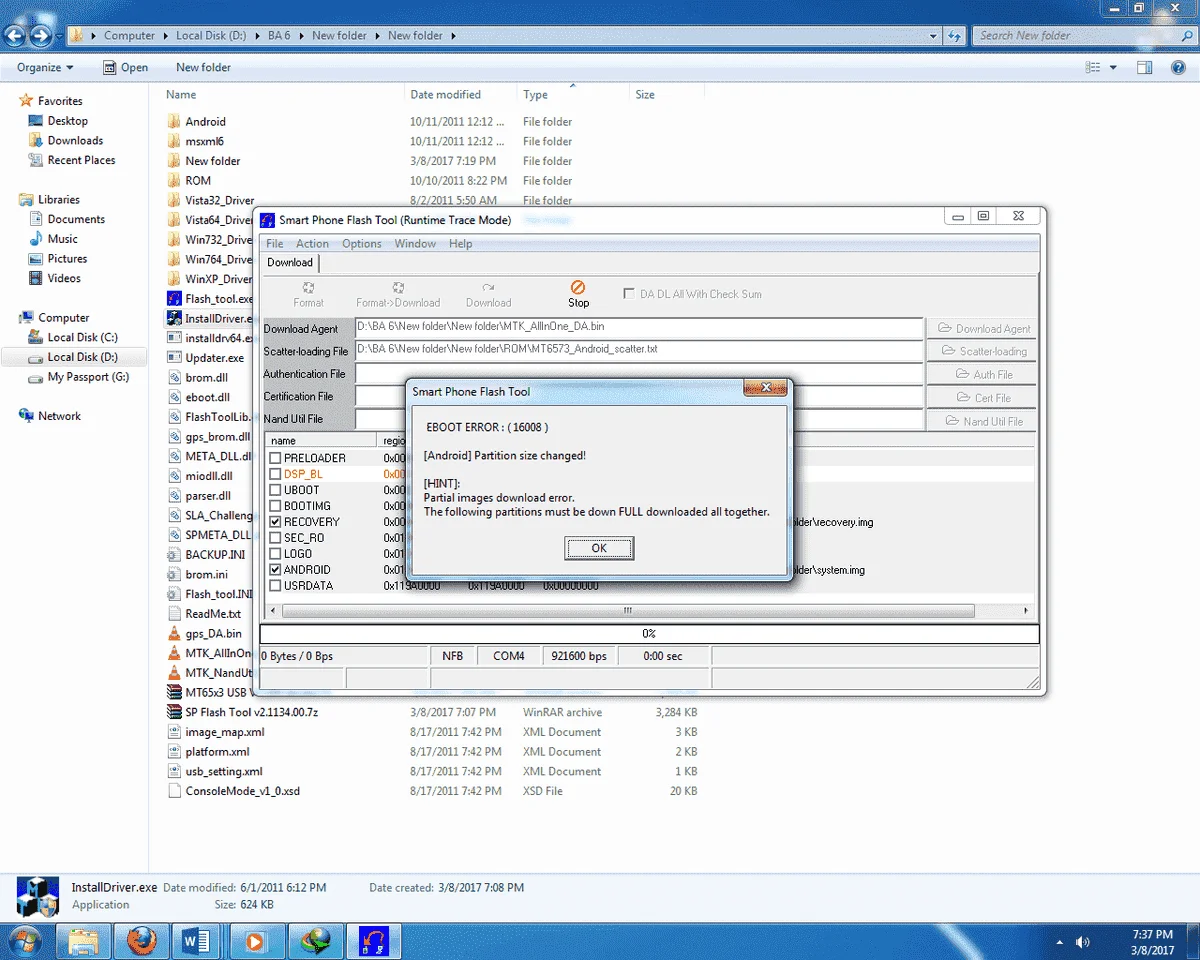Open Microsoft Word from the taskbar
The width and height of the screenshot is (1200, 960).
click(x=198, y=941)
